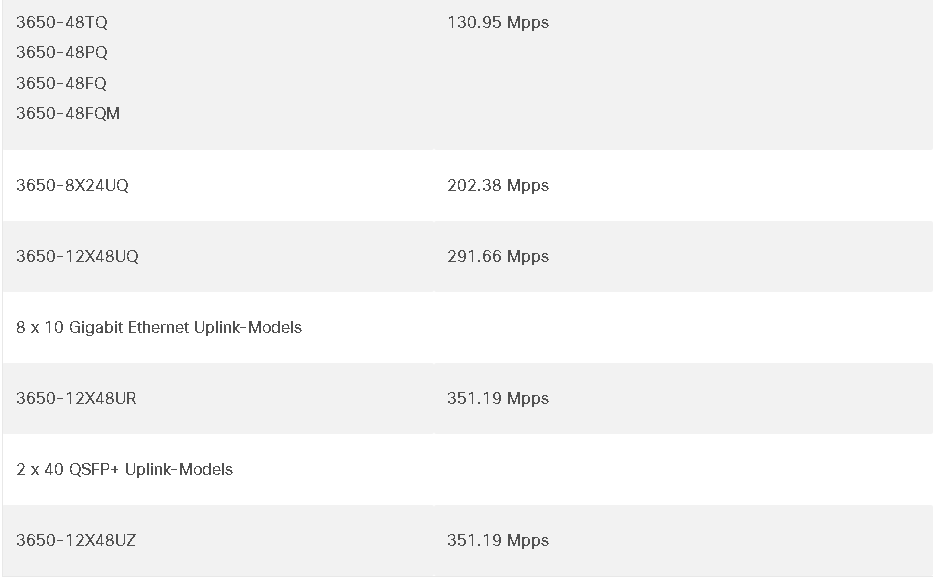The width and height of the screenshot is (933, 577).
Task: Click the 2 x 40 QSFP+ Uplink-Models heading
Action: tap(124, 469)
